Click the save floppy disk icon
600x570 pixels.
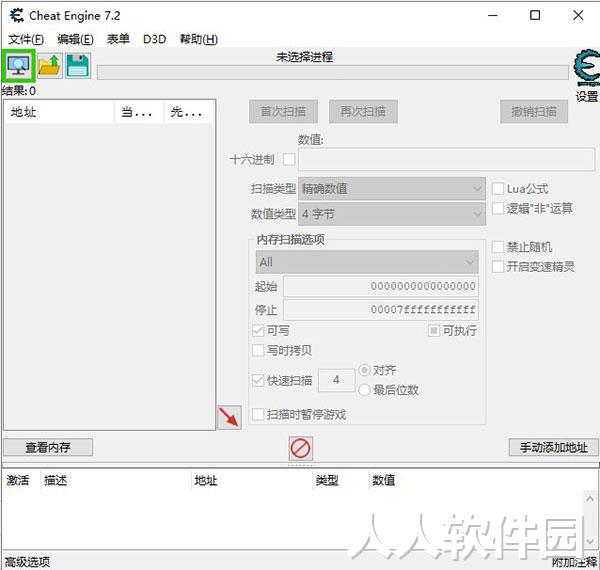[78, 66]
